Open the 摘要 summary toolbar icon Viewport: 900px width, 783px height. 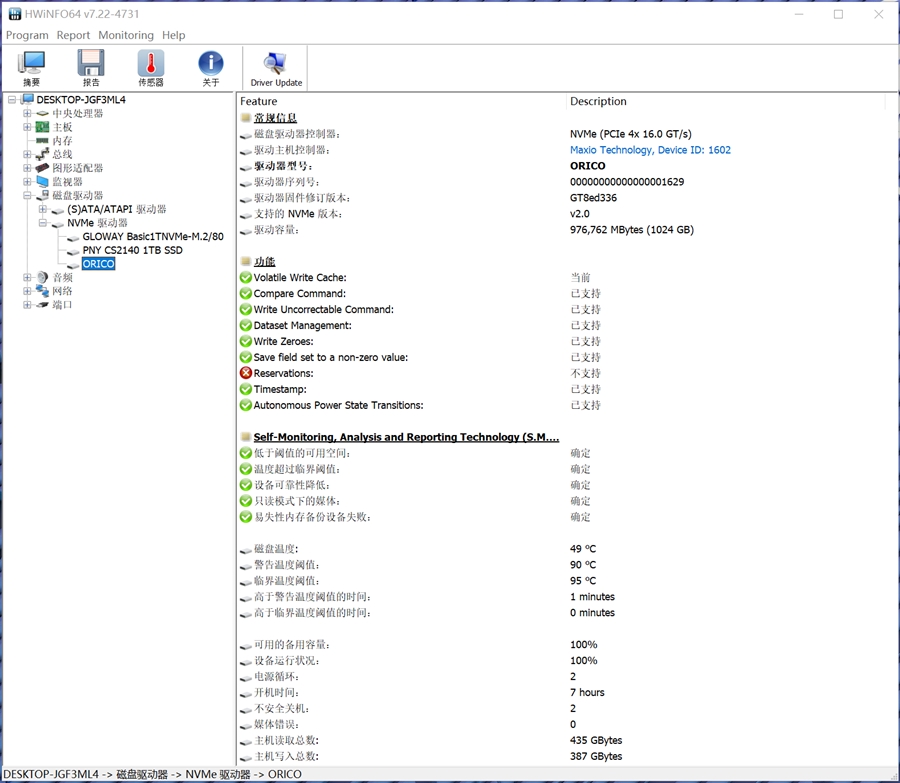tap(32, 68)
